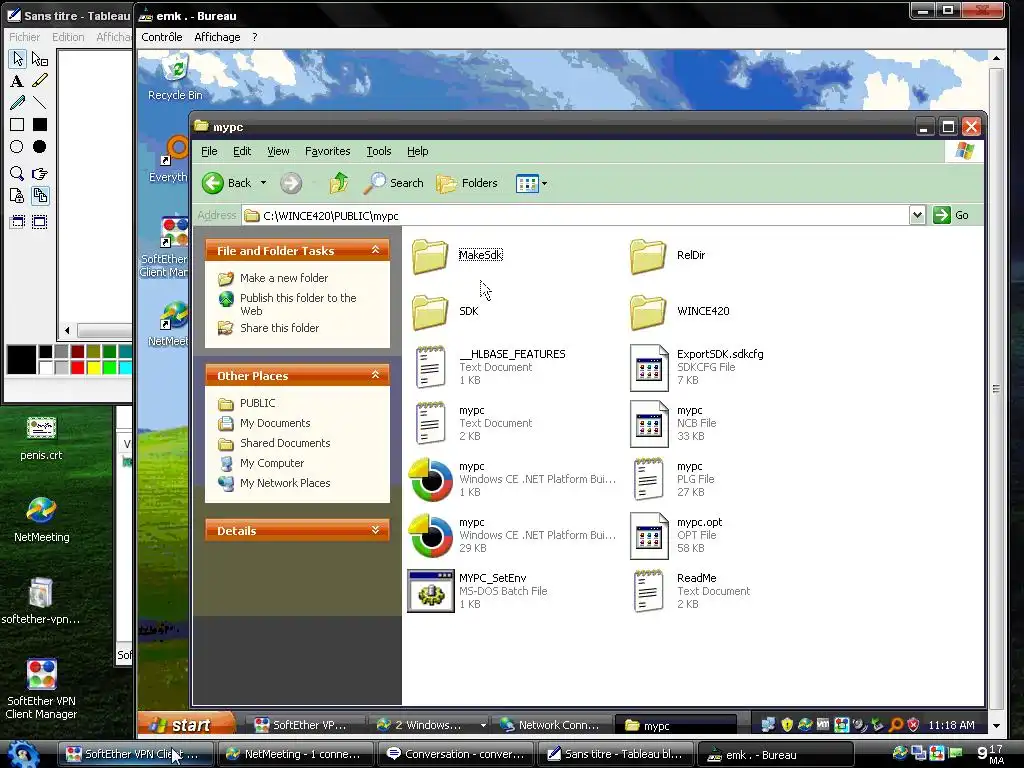
Task: Open the Tools menu
Action: 379,151
